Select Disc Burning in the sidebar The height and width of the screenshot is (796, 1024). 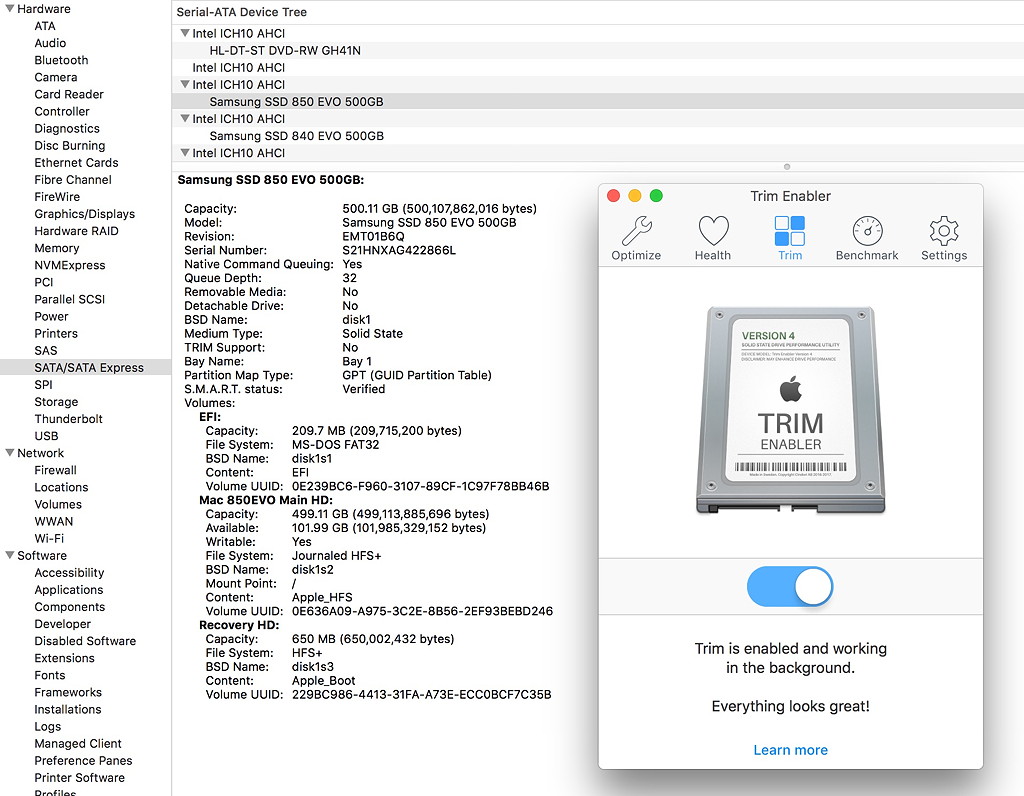[x=70, y=146]
